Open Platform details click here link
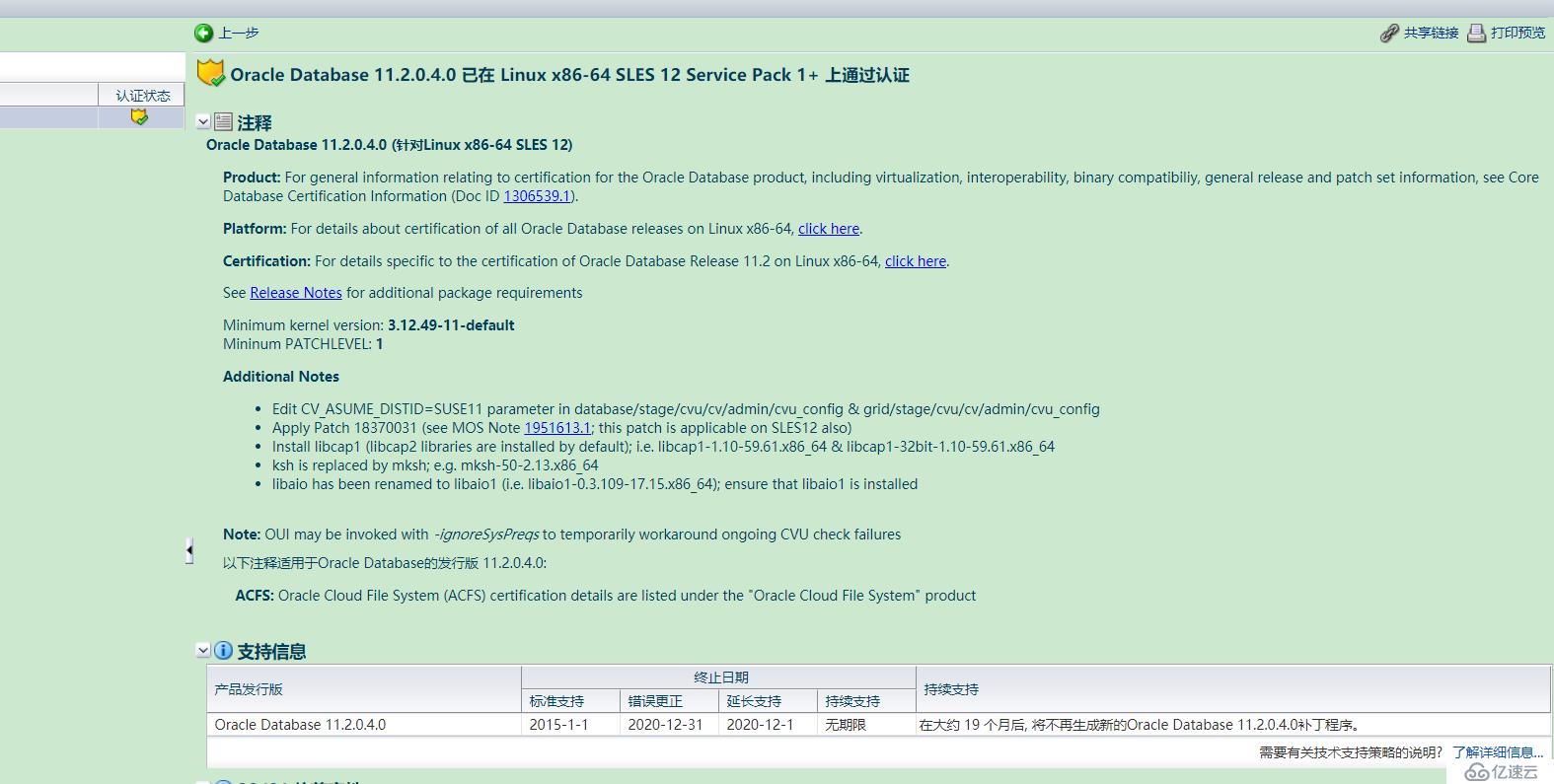The width and height of the screenshot is (1554, 784). 829,229
